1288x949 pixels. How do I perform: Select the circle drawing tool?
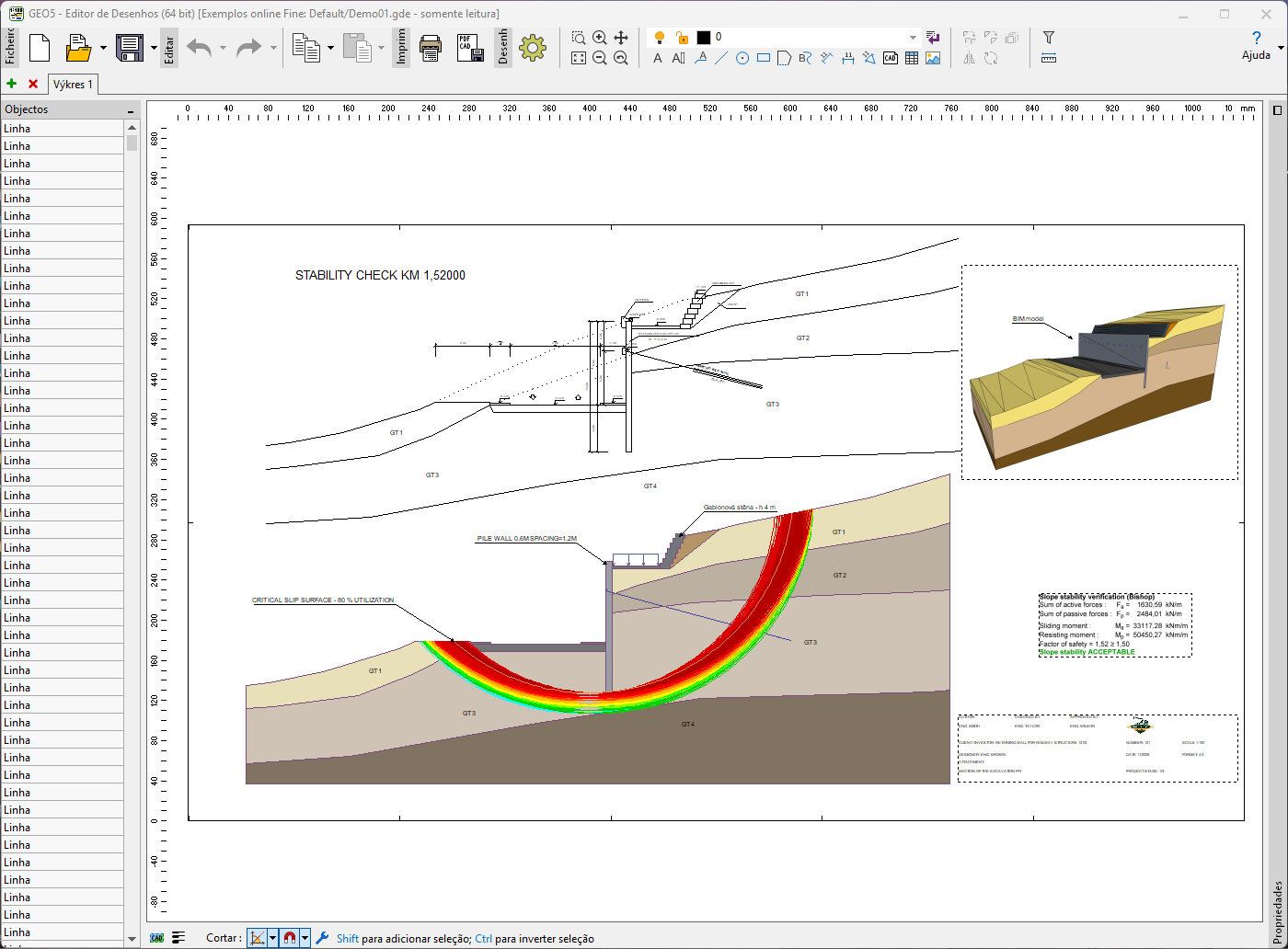click(x=742, y=58)
